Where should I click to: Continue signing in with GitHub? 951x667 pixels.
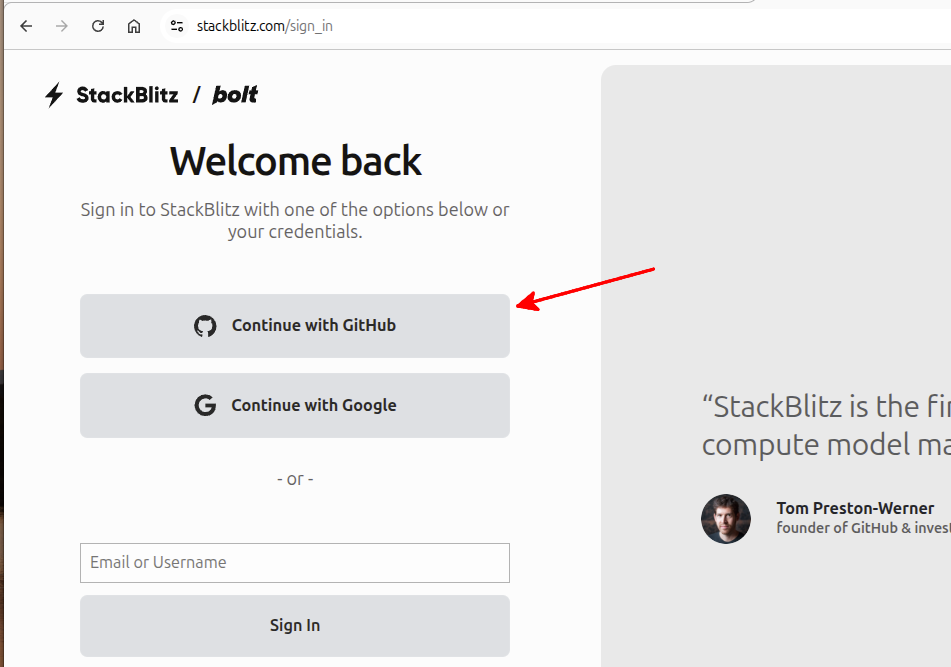click(x=295, y=325)
